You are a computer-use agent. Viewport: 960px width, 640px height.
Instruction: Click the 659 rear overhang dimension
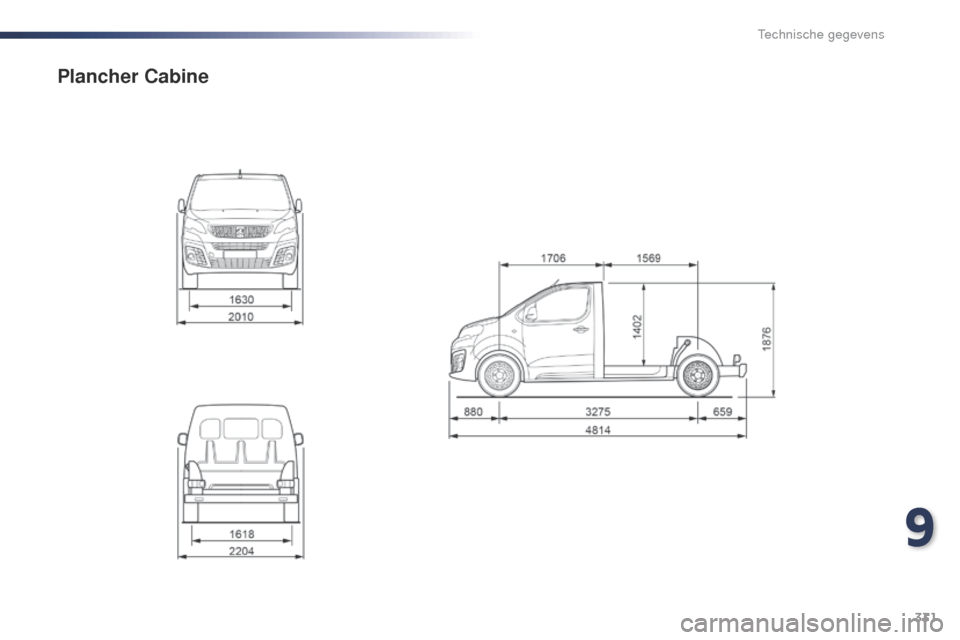pyautogui.click(x=722, y=412)
